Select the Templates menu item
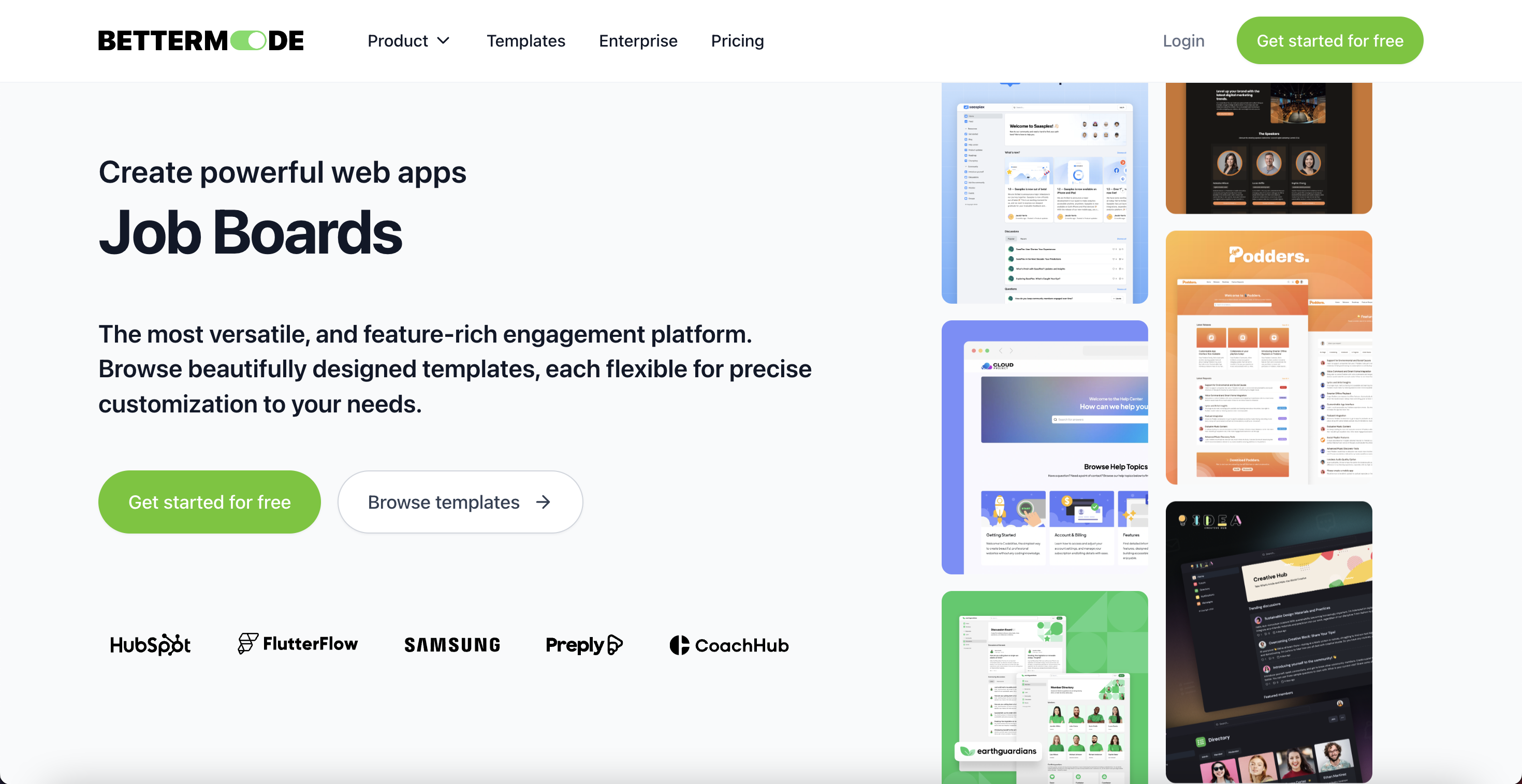The height and width of the screenshot is (784, 1522). click(x=525, y=40)
